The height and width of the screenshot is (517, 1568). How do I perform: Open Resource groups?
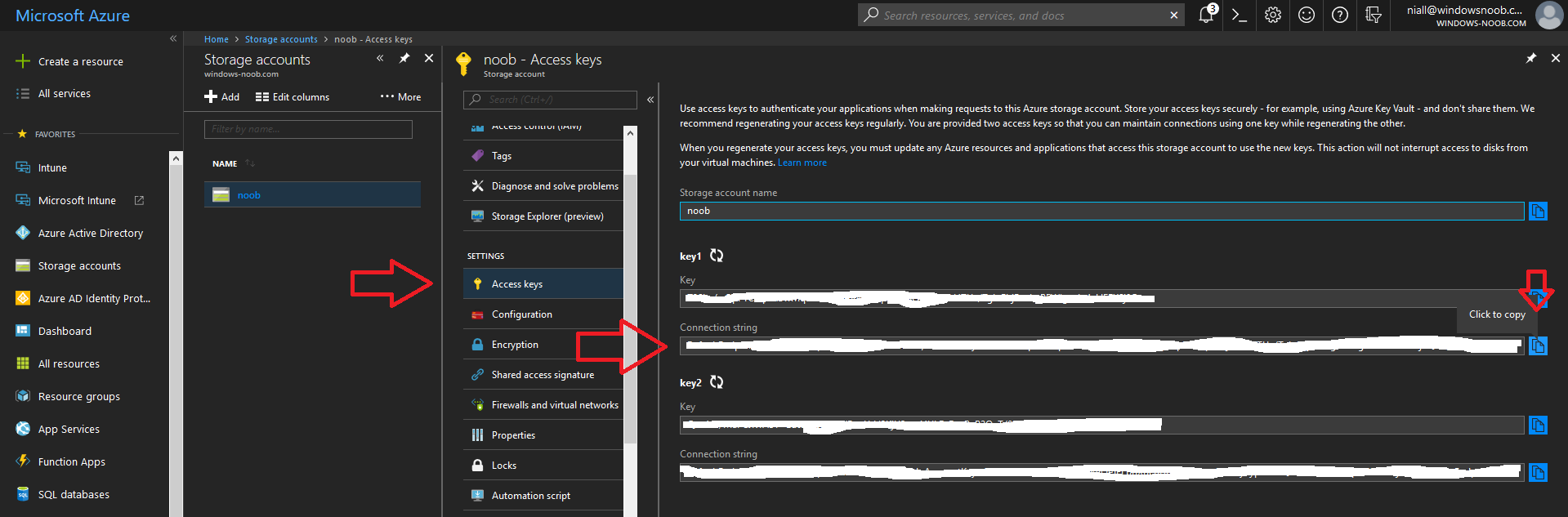click(x=79, y=396)
